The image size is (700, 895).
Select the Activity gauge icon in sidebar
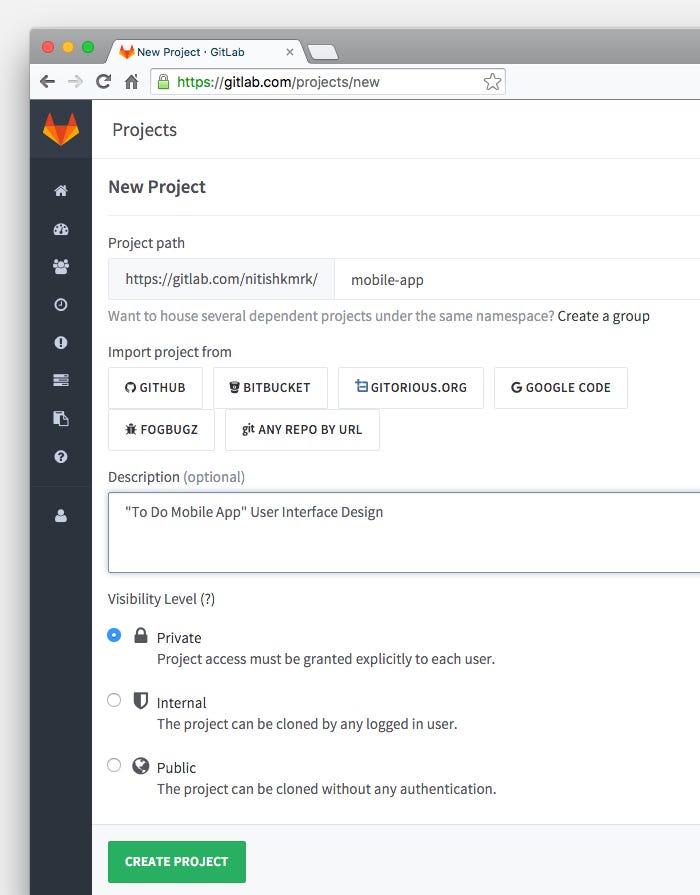click(x=60, y=228)
